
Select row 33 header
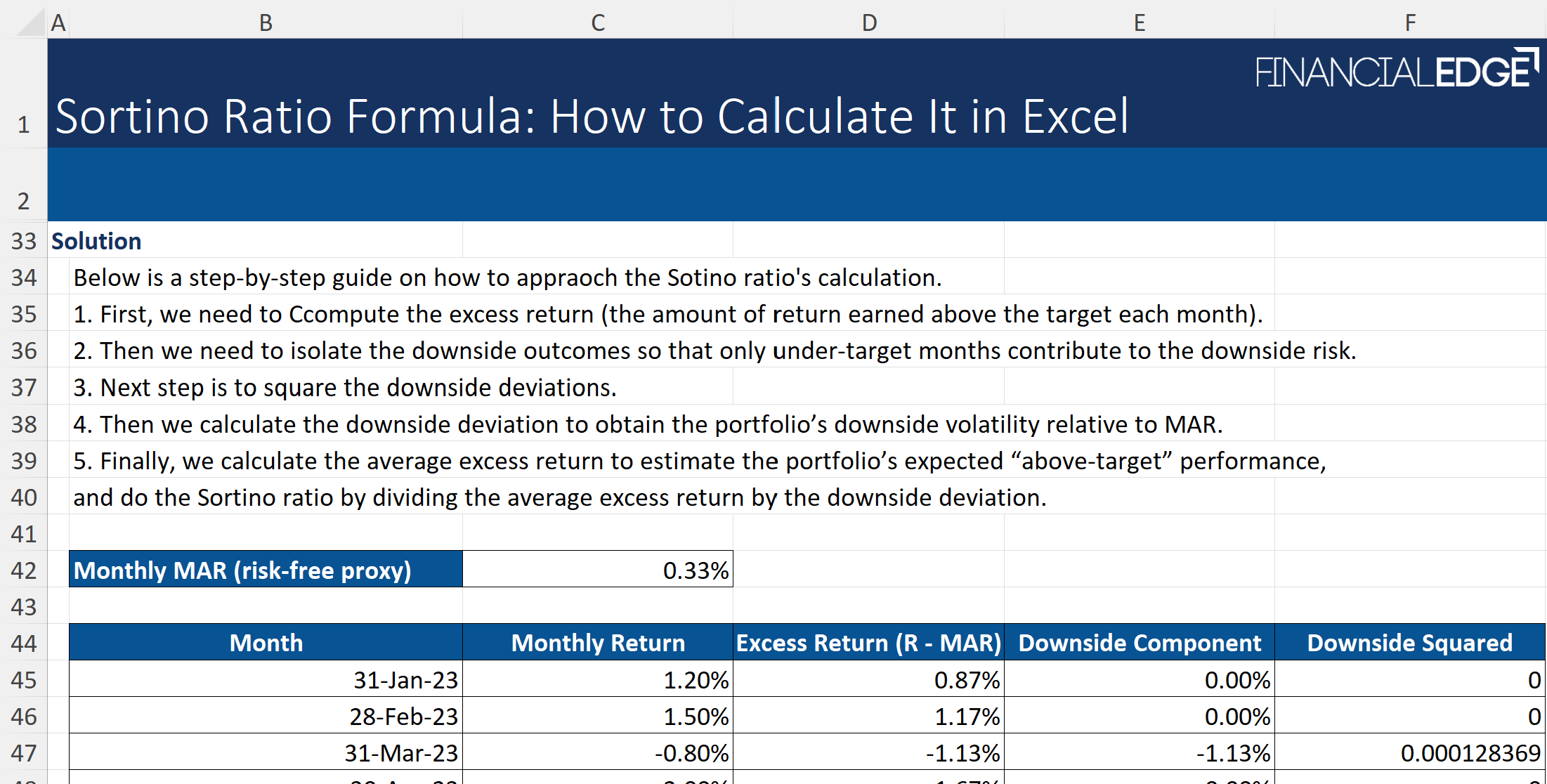point(24,241)
